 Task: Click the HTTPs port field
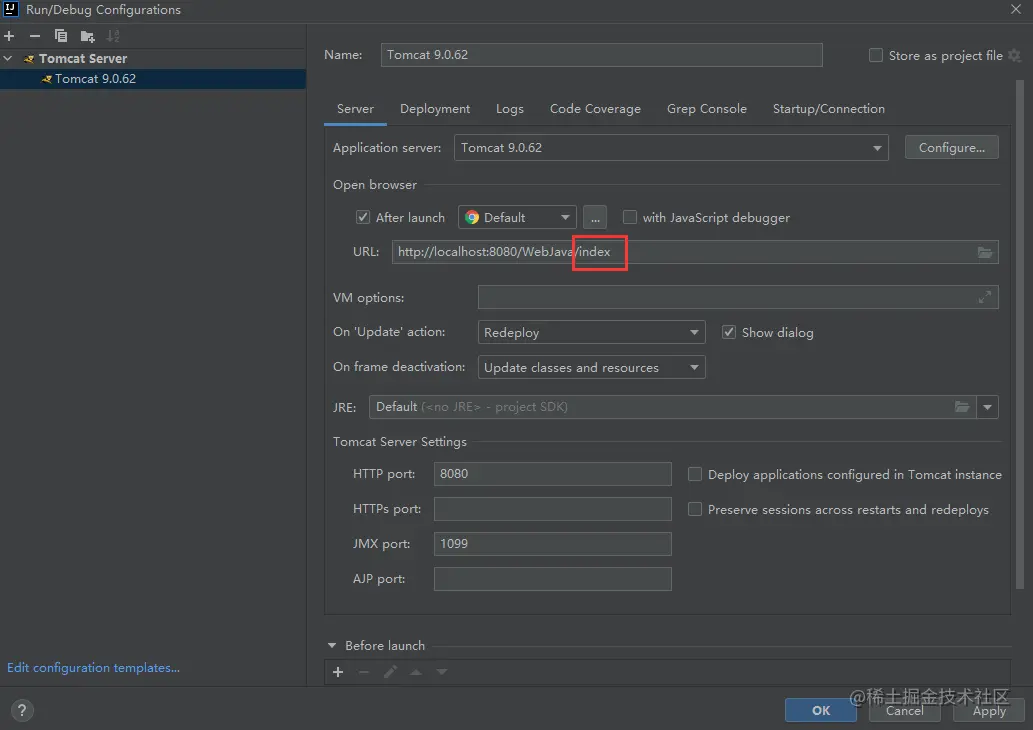click(x=552, y=509)
